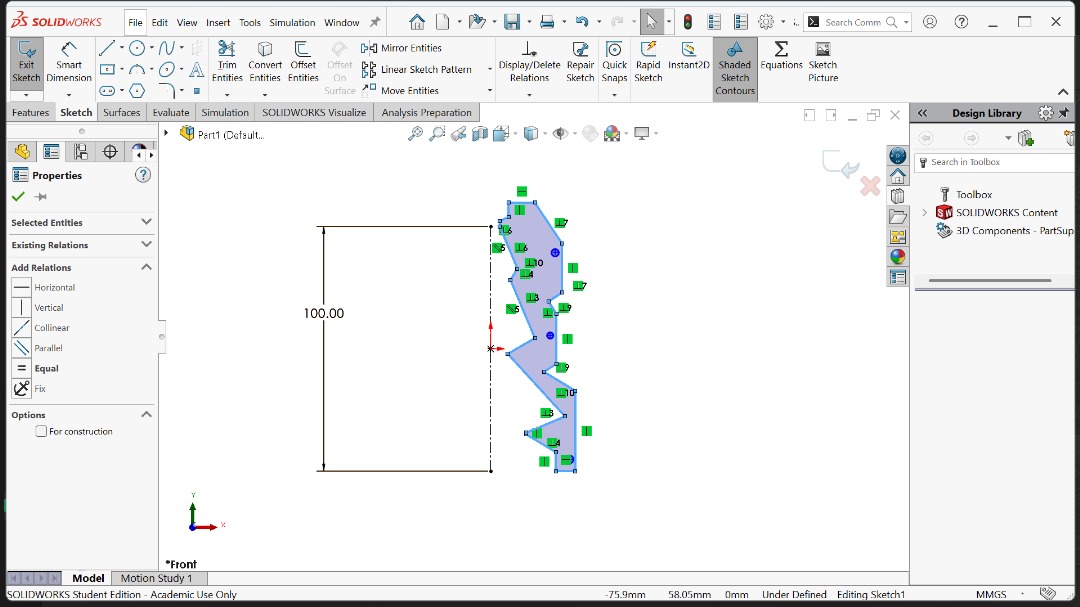The image size is (1080, 607).
Task: Choose the Corner Rectangle tool
Action: [107, 70]
